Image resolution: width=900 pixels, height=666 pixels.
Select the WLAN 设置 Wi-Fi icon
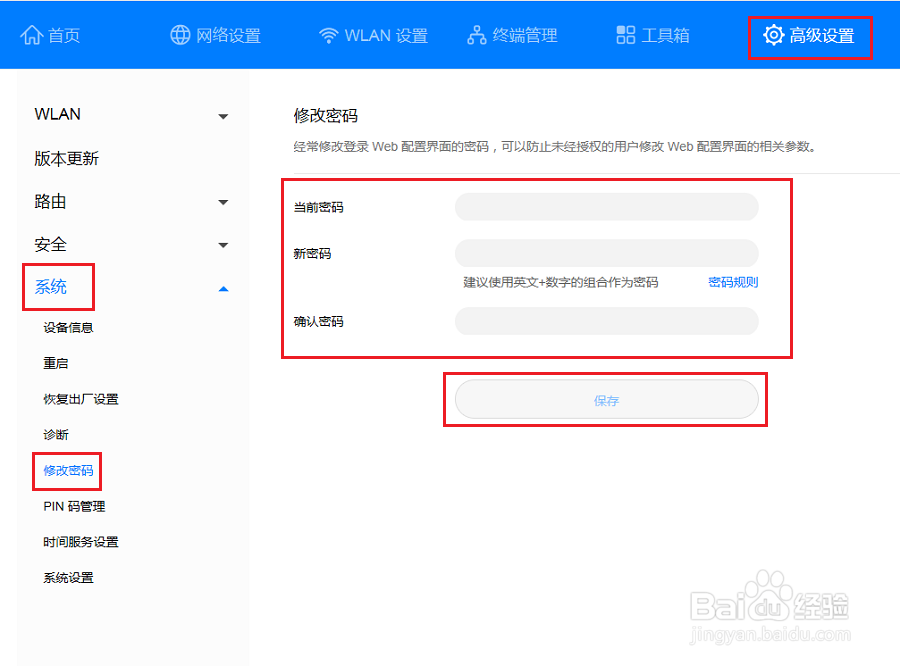click(x=329, y=33)
